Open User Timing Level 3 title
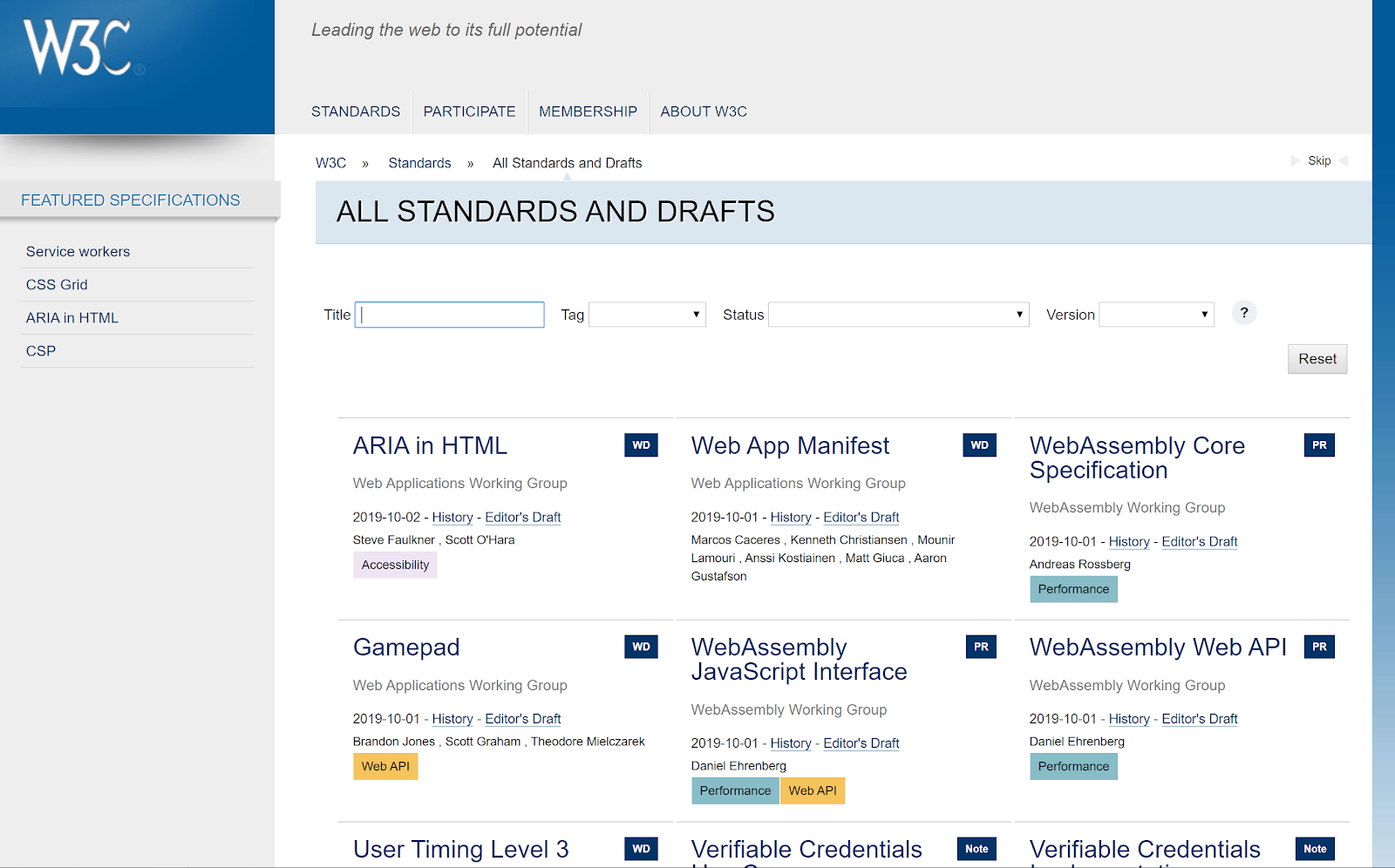This screenshot has height=868, width=1395. tap(460, 849)
